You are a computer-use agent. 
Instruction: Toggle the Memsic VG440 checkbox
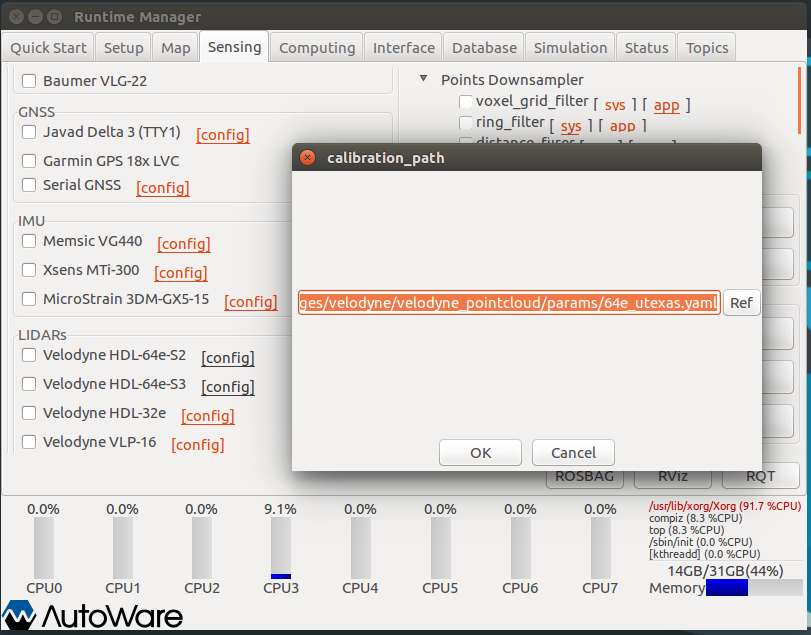[x=29, y=241]
